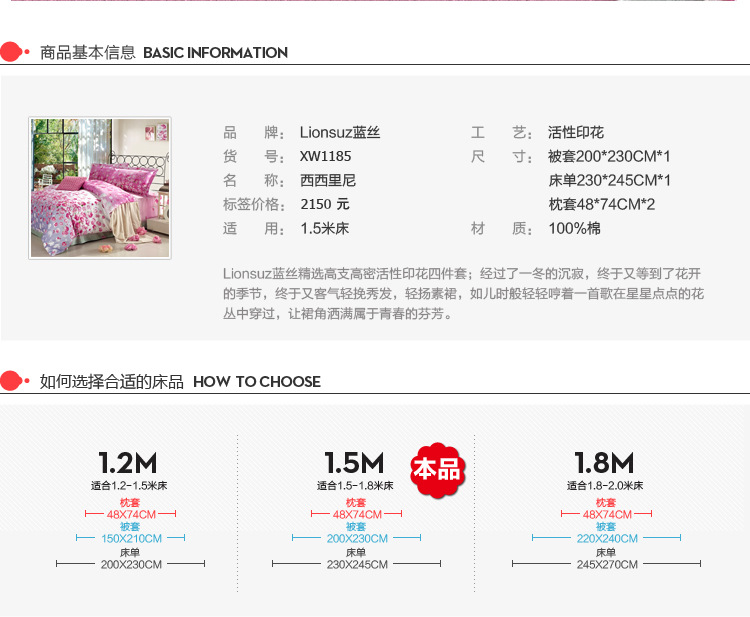This screenshot has height=617, width=750.
Task: Click the Lionsuz蓝丝 brand name
Action: pyautogui.click(x=340, y=132)
